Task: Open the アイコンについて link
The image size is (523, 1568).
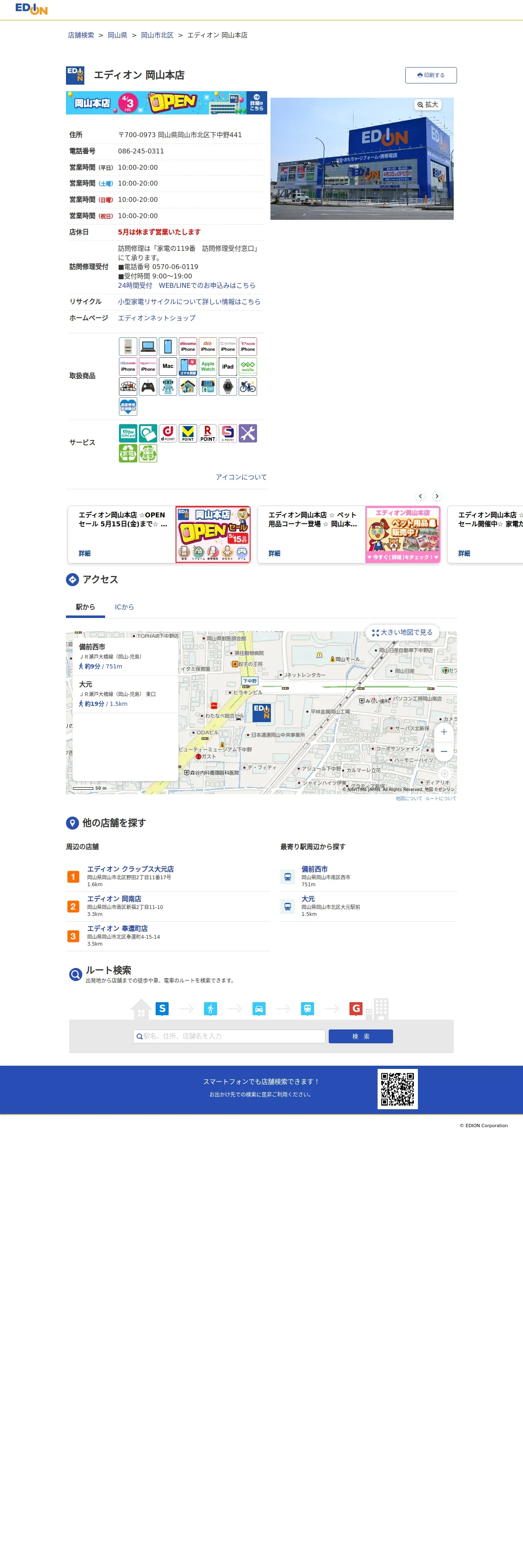Action: point(241,477)
